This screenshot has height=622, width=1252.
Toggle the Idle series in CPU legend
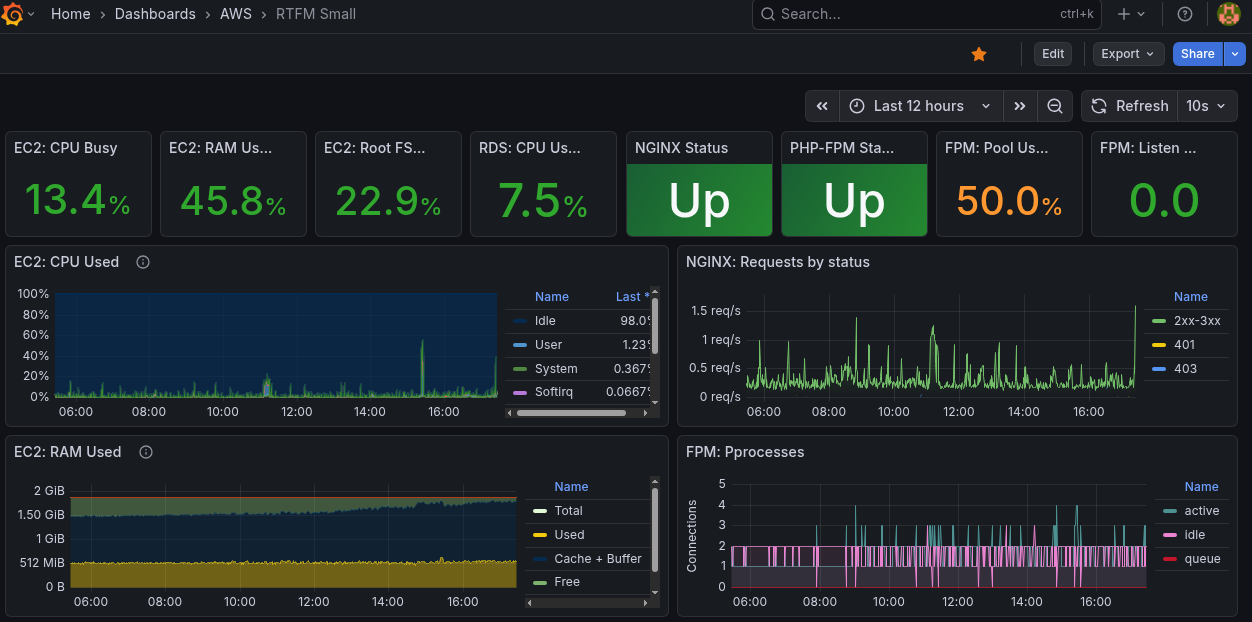tap(545, 321)
